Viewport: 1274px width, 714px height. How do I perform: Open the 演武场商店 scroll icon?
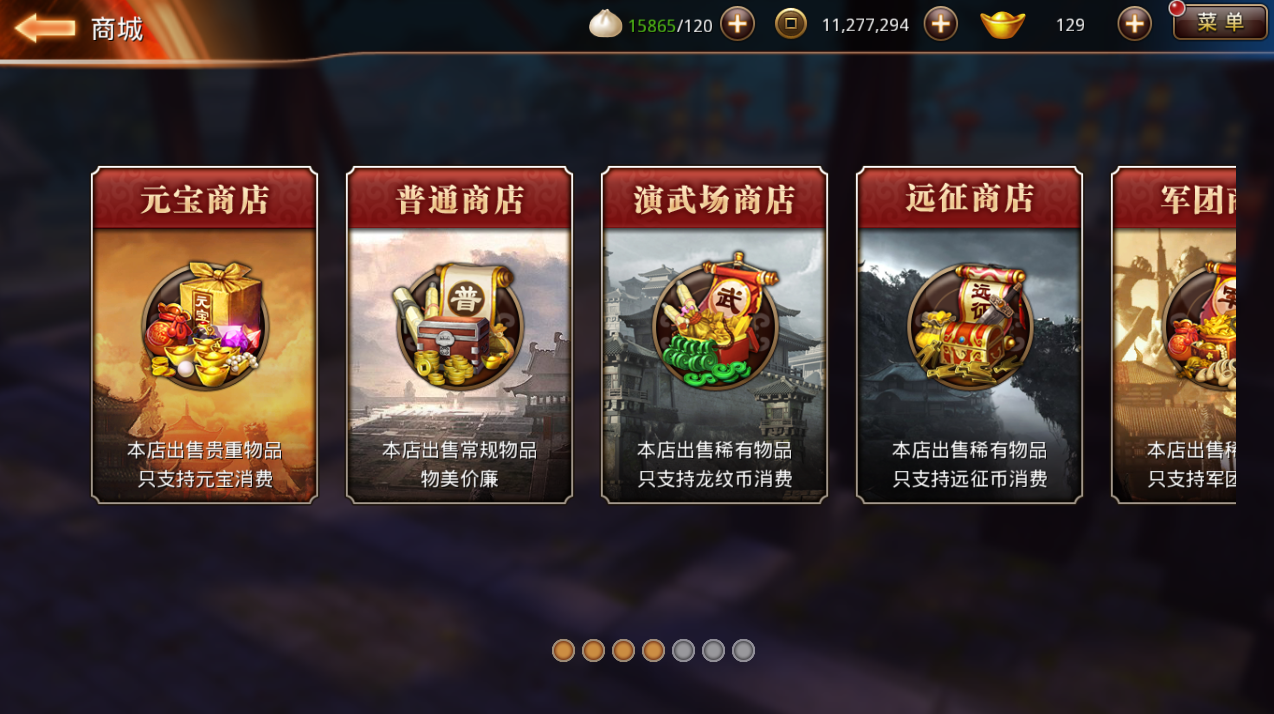click(x=714, y=322)
